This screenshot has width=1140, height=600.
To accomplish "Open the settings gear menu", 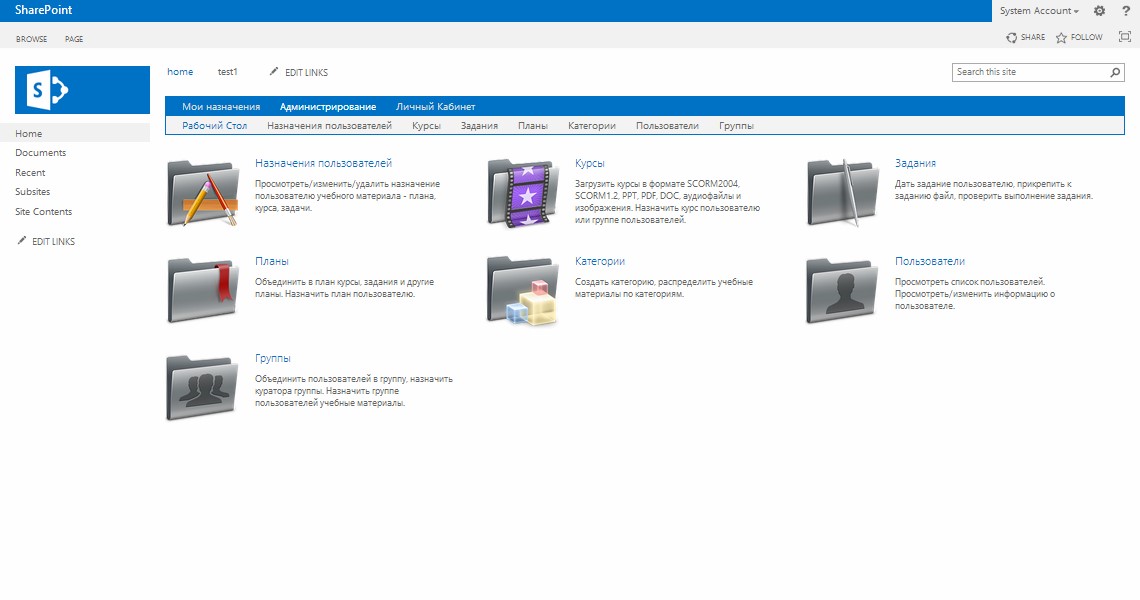I will [1099, 11].
